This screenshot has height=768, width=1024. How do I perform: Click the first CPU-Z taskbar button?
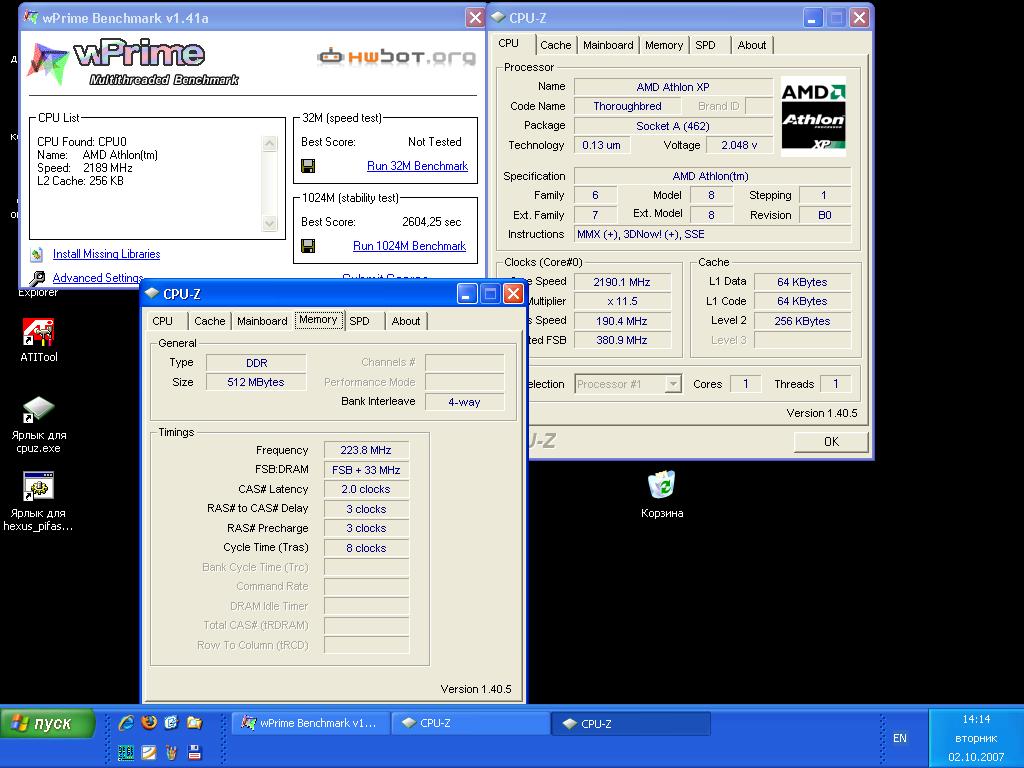pos(471,724)
